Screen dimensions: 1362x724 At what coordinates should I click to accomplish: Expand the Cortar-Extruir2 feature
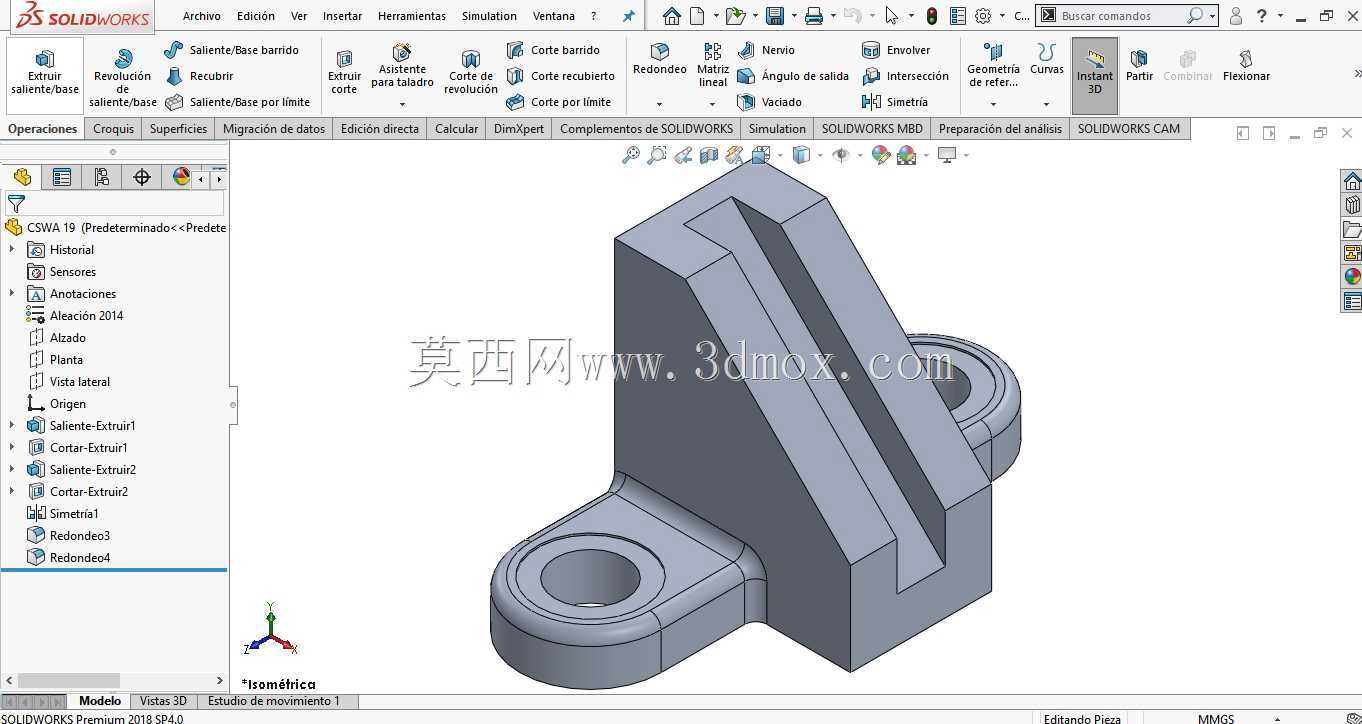[12, 492]
